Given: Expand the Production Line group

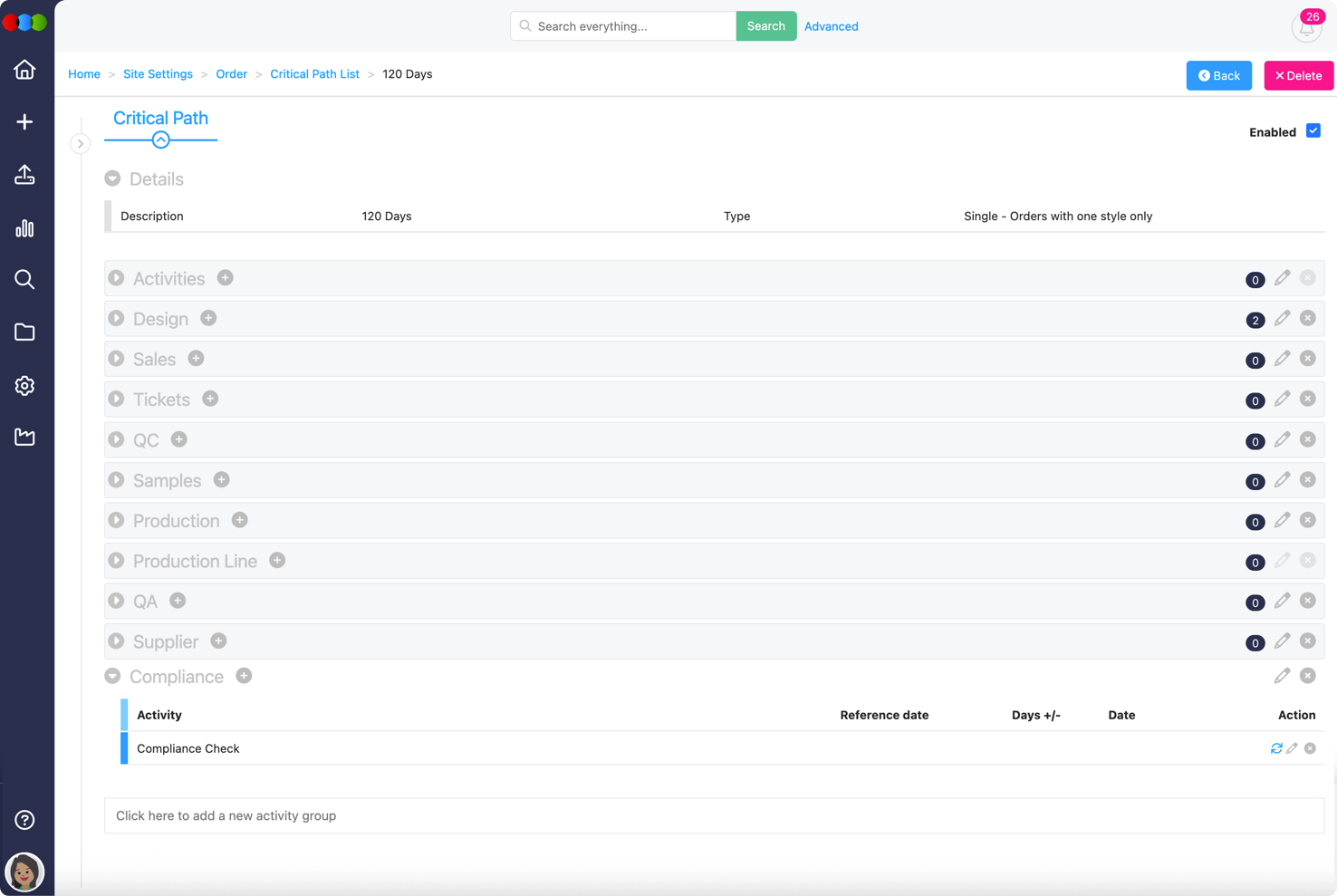Looking at the screenshot, I should click(116, 561).
